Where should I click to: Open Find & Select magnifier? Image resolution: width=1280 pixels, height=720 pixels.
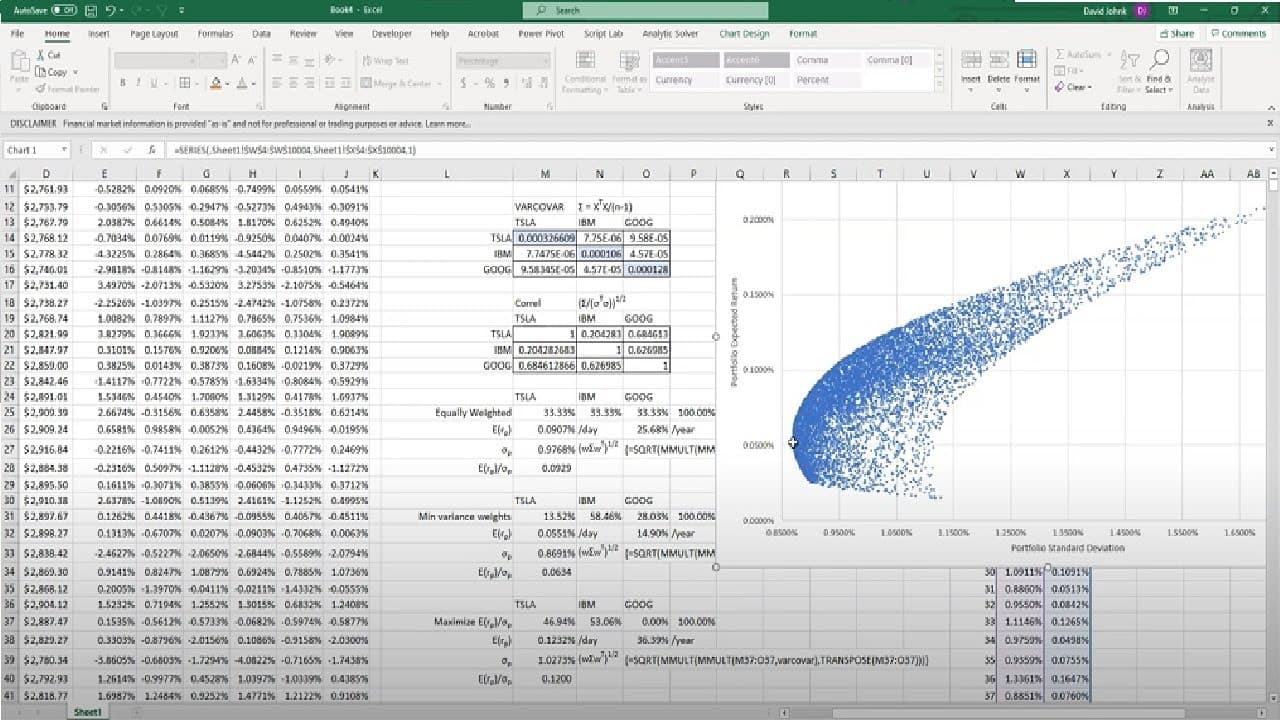(x=1159, y=72)
